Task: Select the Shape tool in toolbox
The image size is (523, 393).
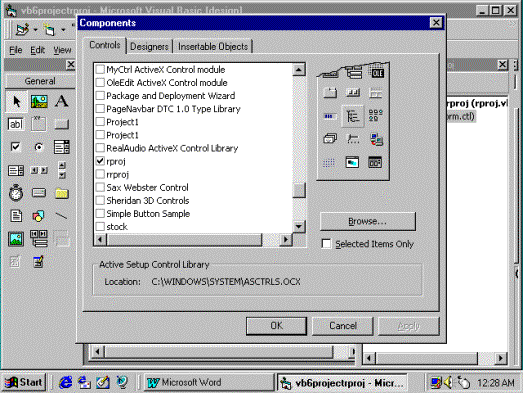Action: click(x=38, y=216)
